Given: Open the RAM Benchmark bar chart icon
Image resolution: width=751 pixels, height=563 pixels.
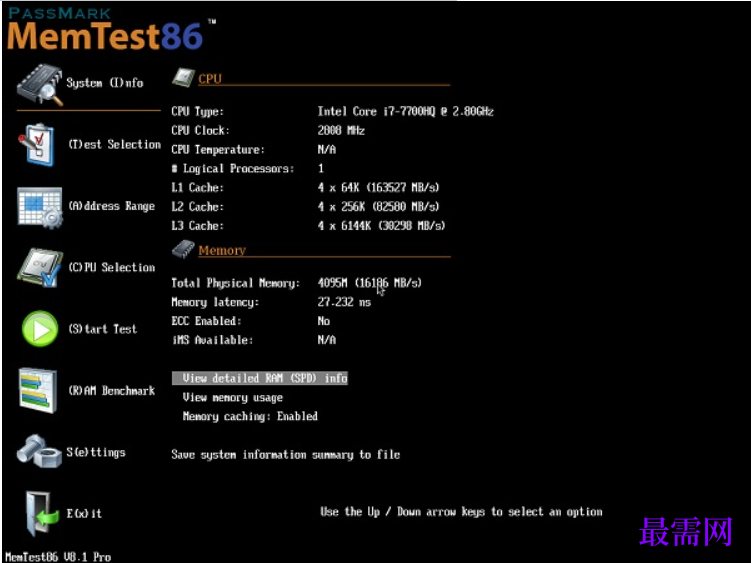Looking at the screenshot, I should (x=38, y=391).
